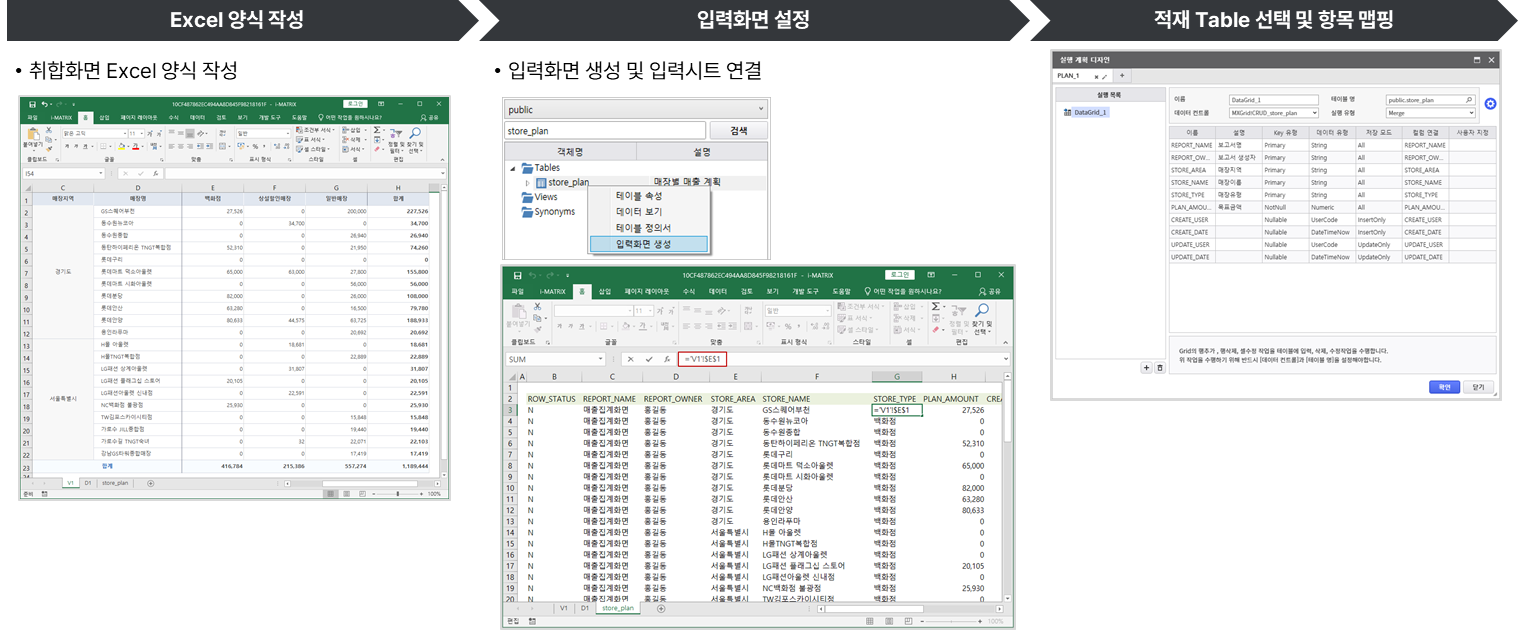Close the PLAN_1 tab with x icon
Screen dimensions: 1518x630
pos(1096,77)
